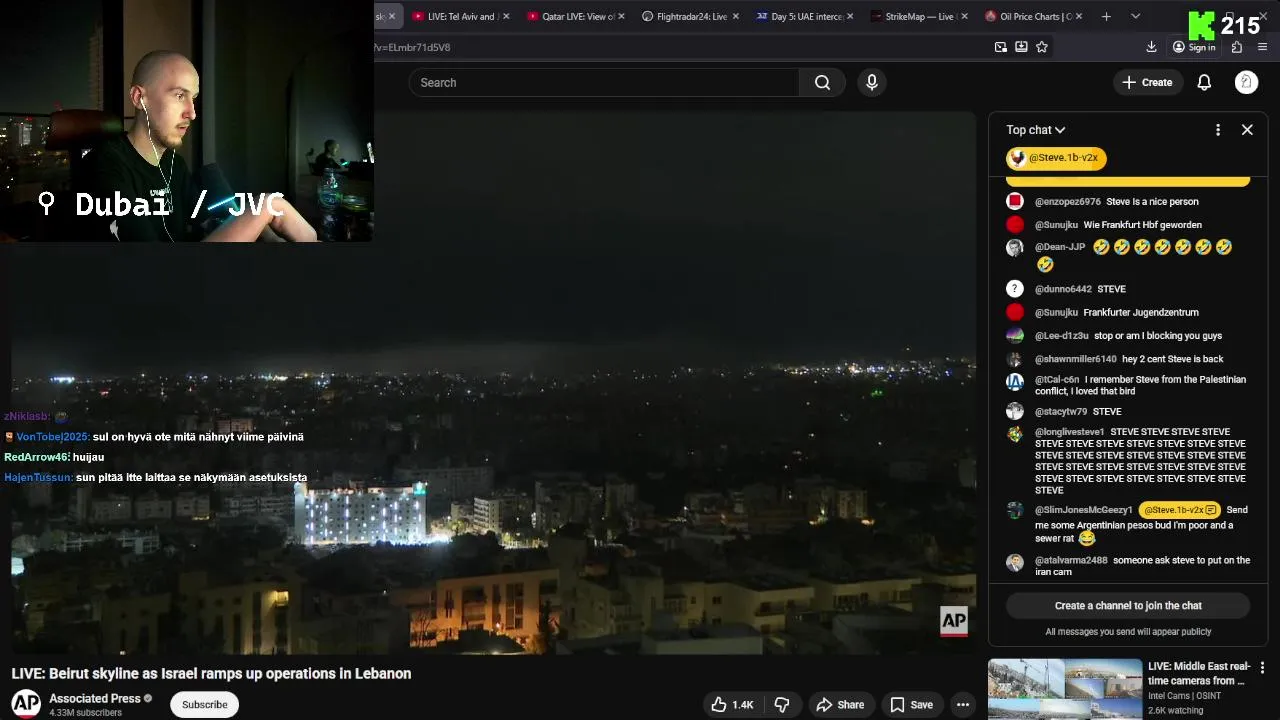This screenshot has height=720, width=1280.
Task: Save the video to a playlist
Action: point(912,705)
